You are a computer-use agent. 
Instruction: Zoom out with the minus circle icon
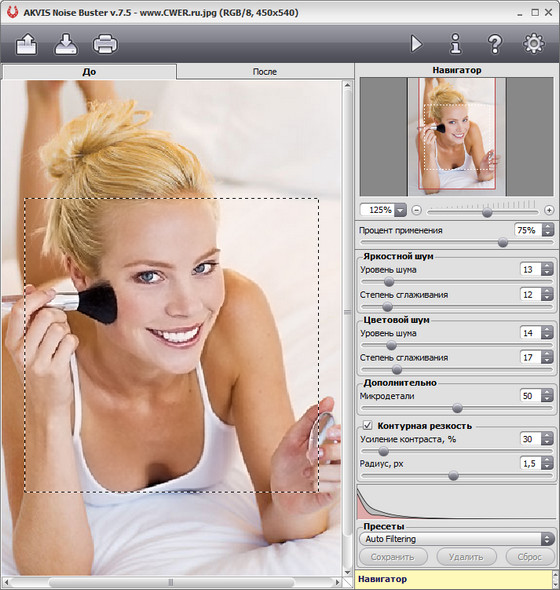416,210
